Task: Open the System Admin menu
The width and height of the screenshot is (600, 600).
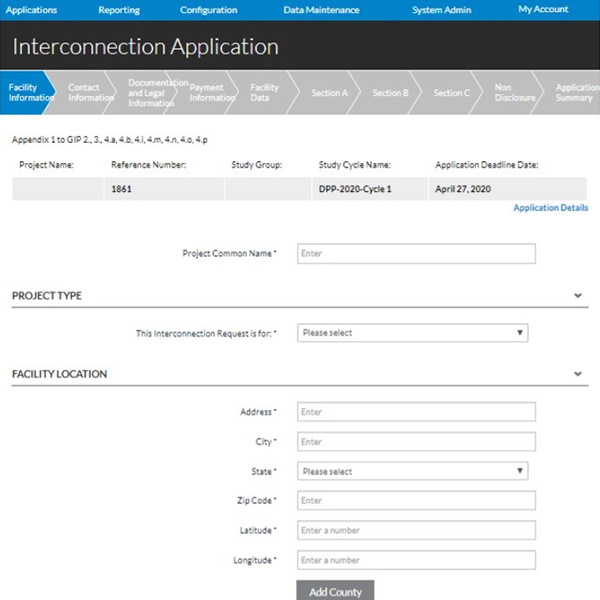Action: pos(441,10)
